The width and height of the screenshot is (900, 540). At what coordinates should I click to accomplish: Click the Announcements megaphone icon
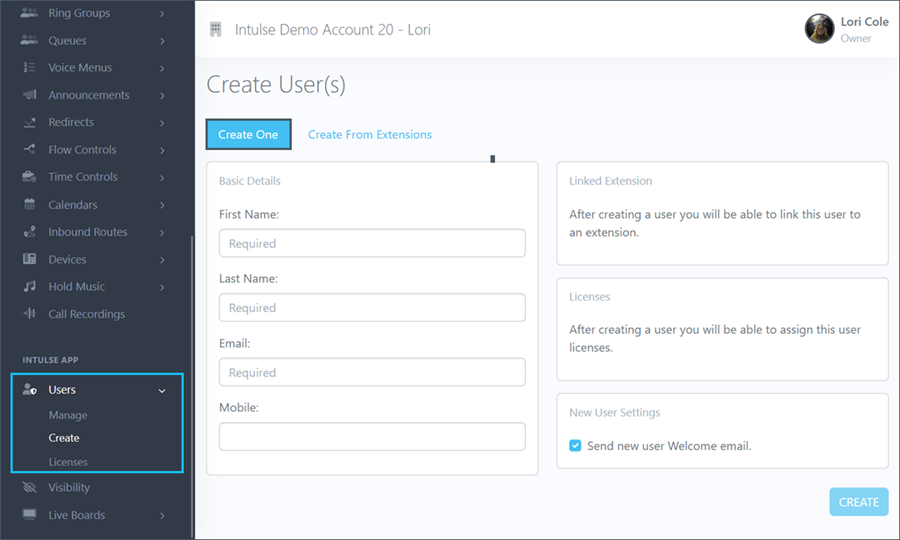pos(29,95)
